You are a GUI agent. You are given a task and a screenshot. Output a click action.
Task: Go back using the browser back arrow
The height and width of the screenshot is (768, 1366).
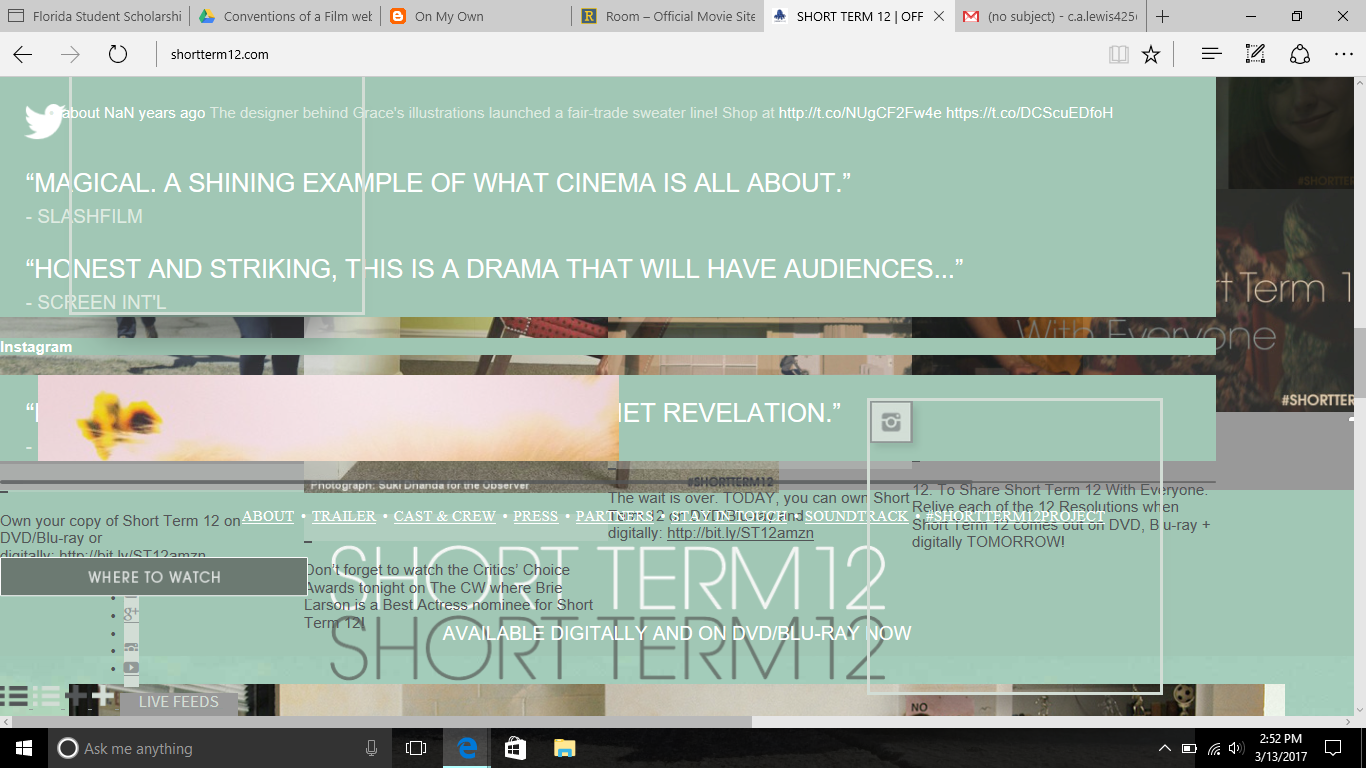[22, 55]
